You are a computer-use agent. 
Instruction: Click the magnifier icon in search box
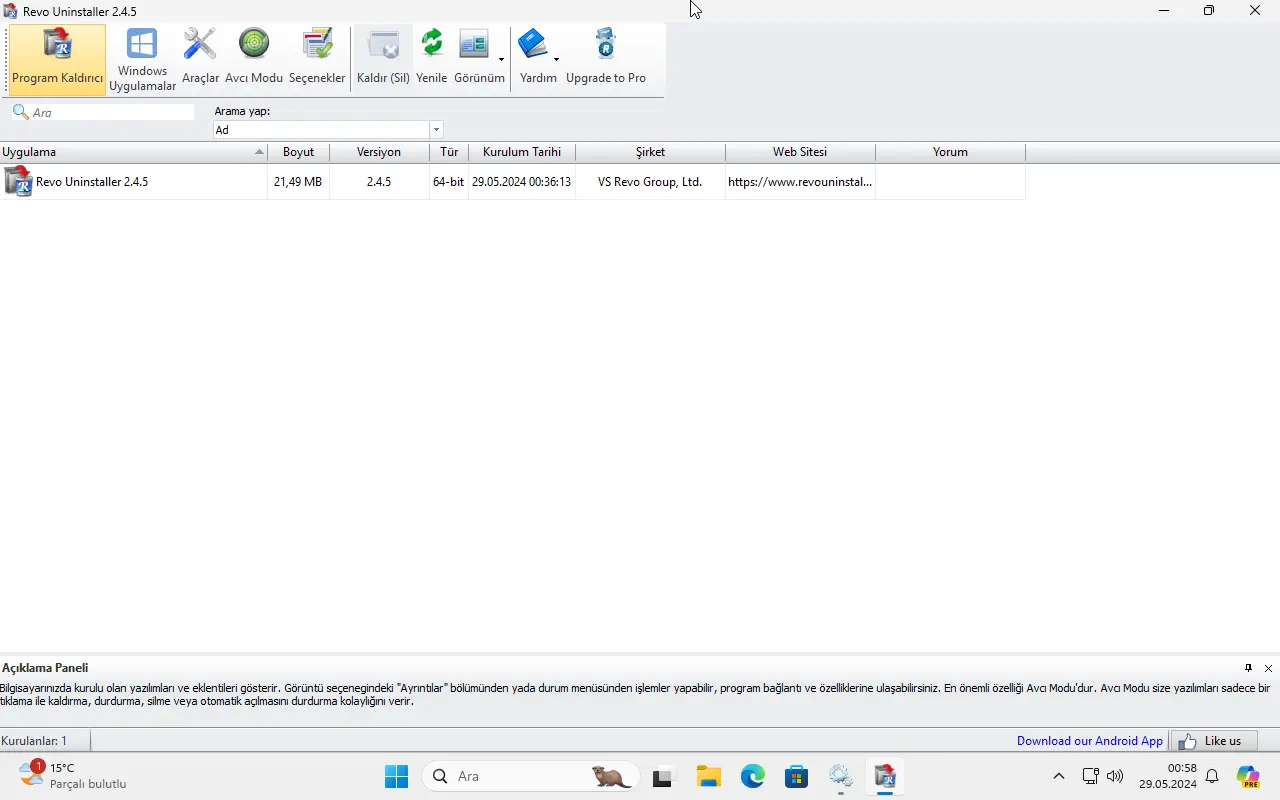(20, 112)
